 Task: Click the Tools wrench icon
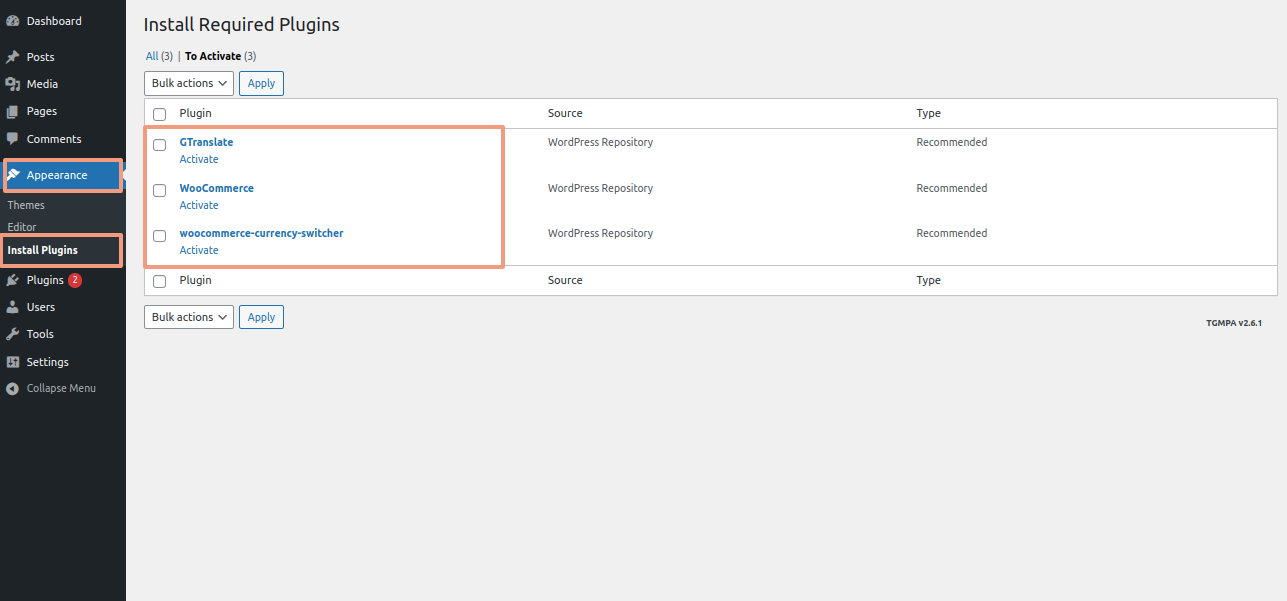pyautogui.click(x=13, y=334)
